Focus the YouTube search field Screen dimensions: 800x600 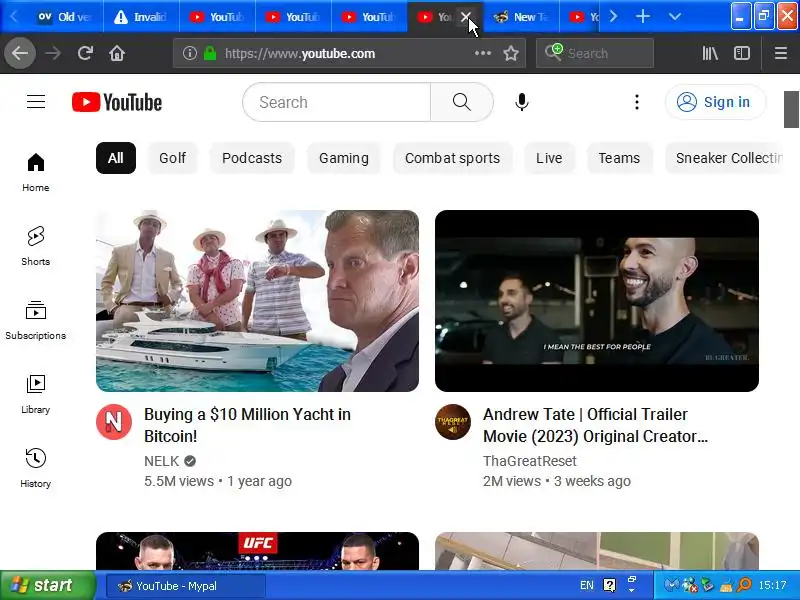[337, 102]
